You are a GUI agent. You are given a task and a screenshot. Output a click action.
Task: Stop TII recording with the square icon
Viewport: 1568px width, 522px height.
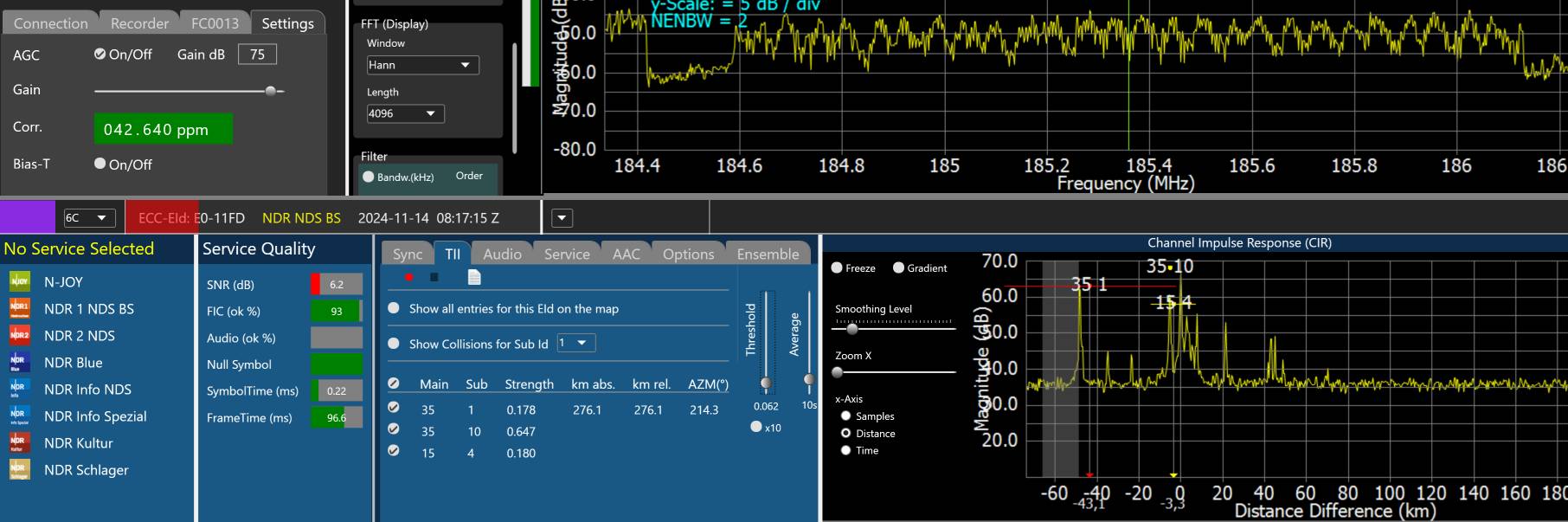click(434, 277)
